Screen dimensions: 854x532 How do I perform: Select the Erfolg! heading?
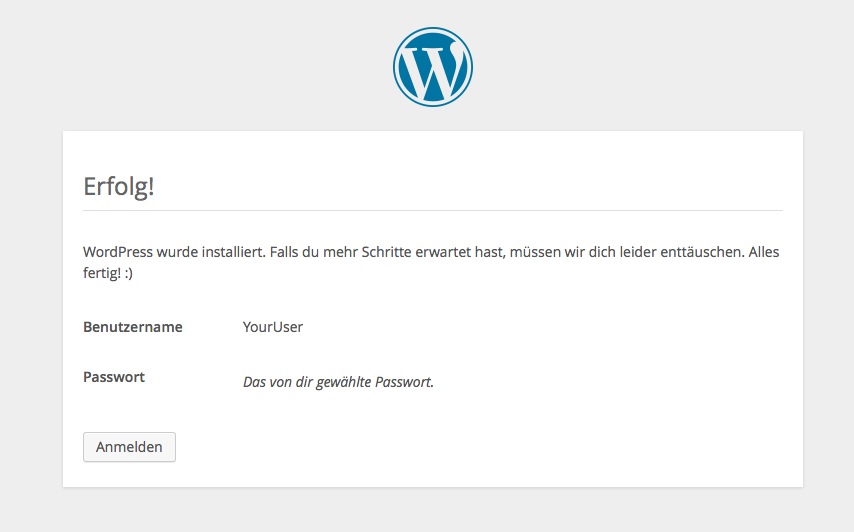[x=119, y=187]
